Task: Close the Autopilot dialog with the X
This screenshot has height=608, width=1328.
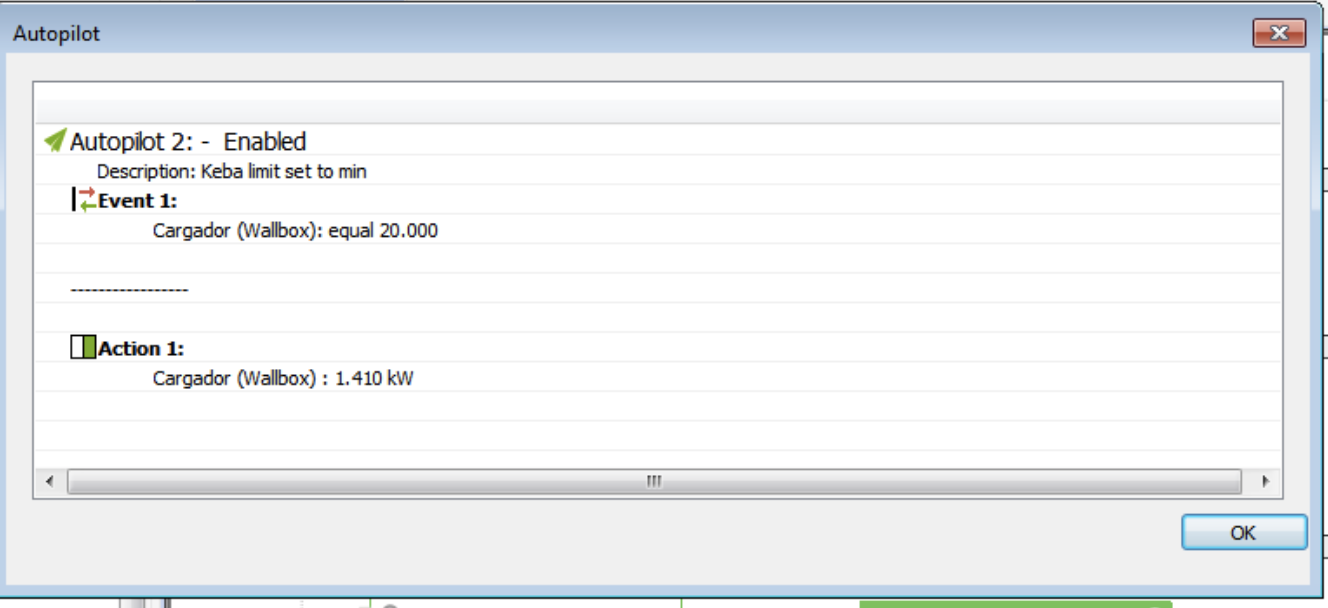Action: pyautogui.click(x=1279, y=34)
